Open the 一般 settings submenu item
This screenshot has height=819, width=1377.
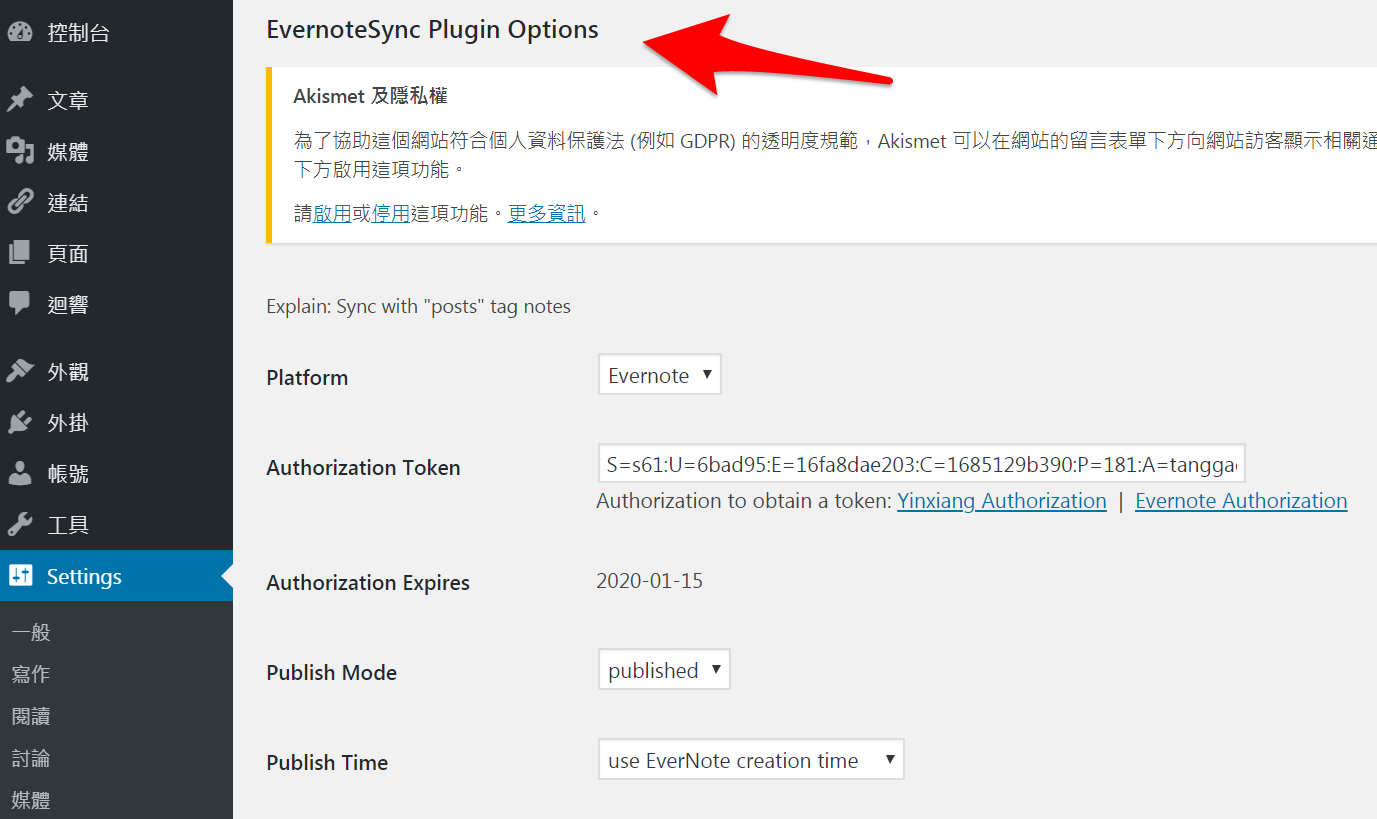pyautogui.click(x=31, y=633)
